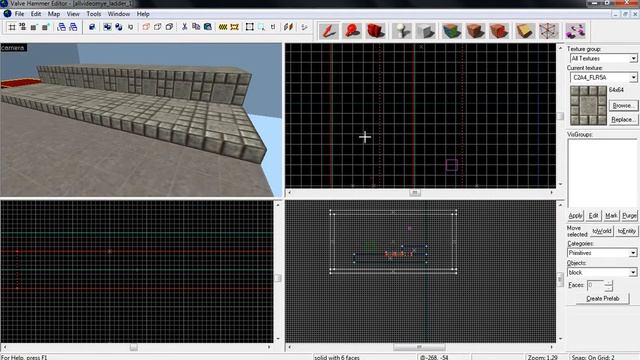
Task: Click the top view horizontal scrollbar thumb
Action: [415, 192]
